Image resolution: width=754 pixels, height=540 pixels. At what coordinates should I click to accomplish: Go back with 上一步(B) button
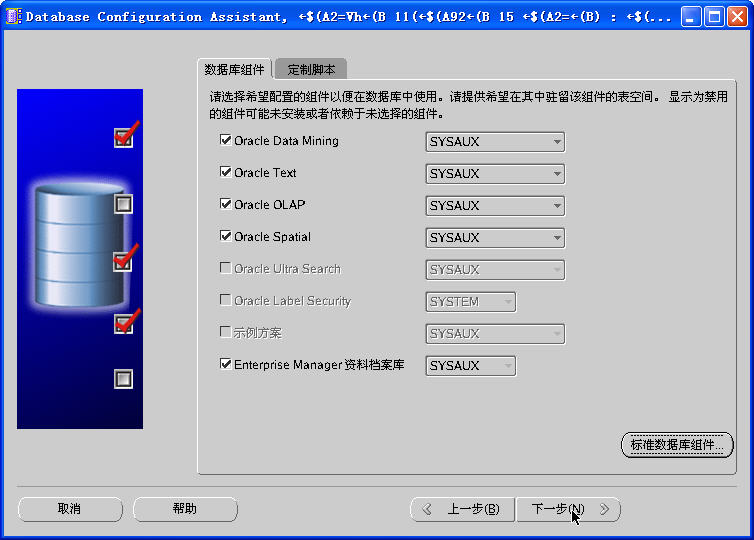point(462,509)
